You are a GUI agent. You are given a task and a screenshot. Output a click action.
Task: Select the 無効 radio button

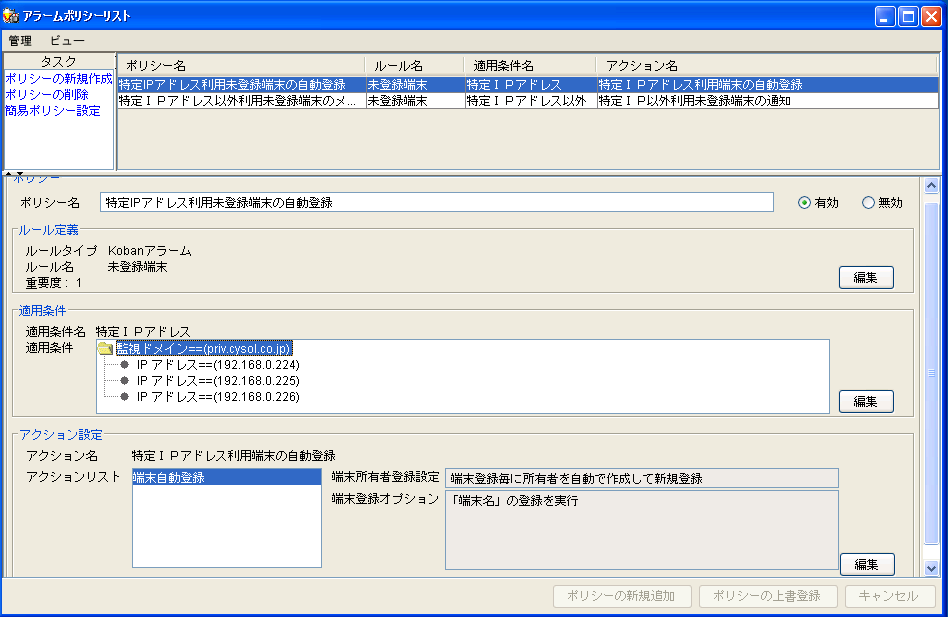click(x=867, y=201)
